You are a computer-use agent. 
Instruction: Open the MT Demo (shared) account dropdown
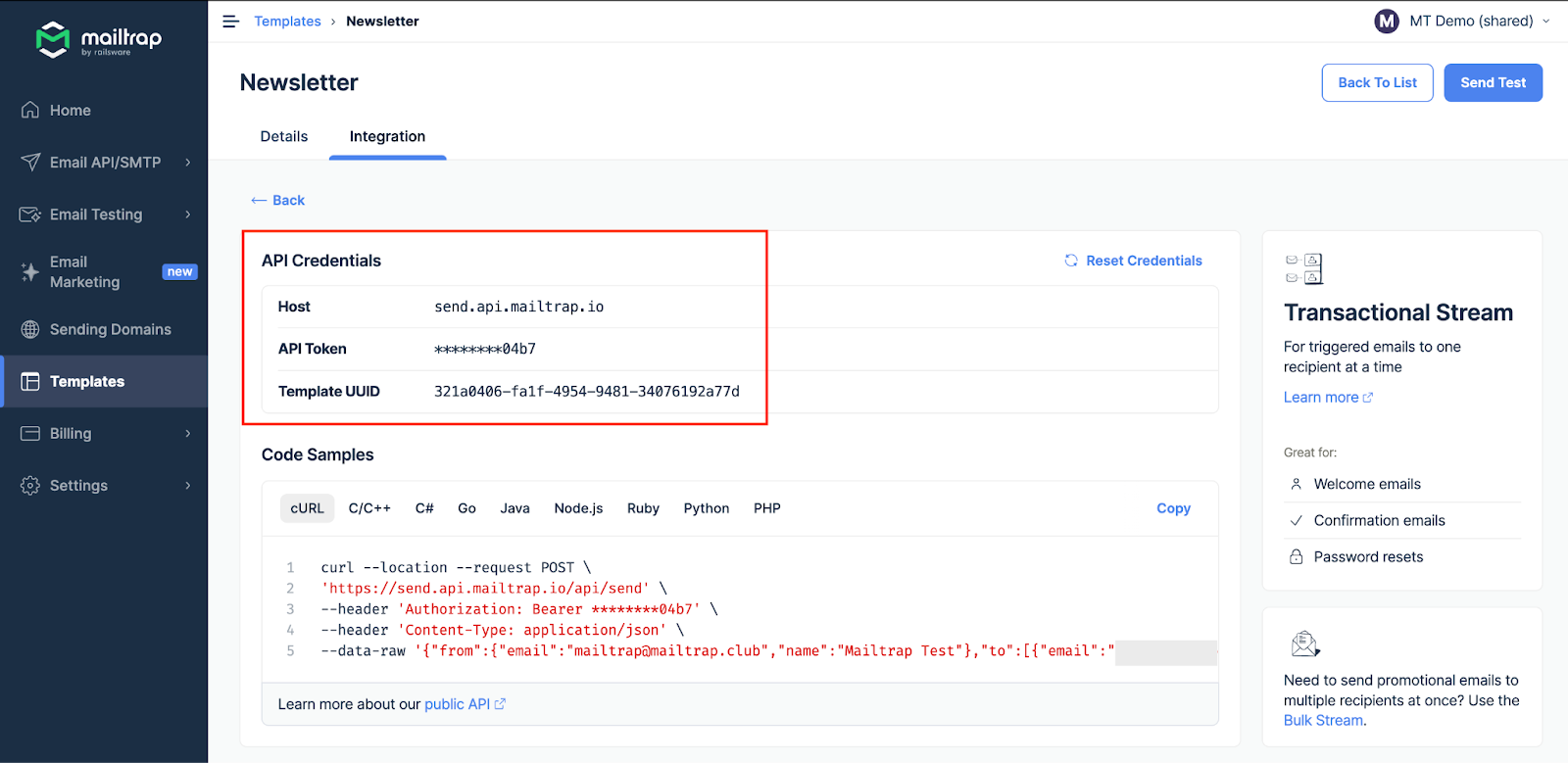pyautogui.click(x=1462, y=21)
